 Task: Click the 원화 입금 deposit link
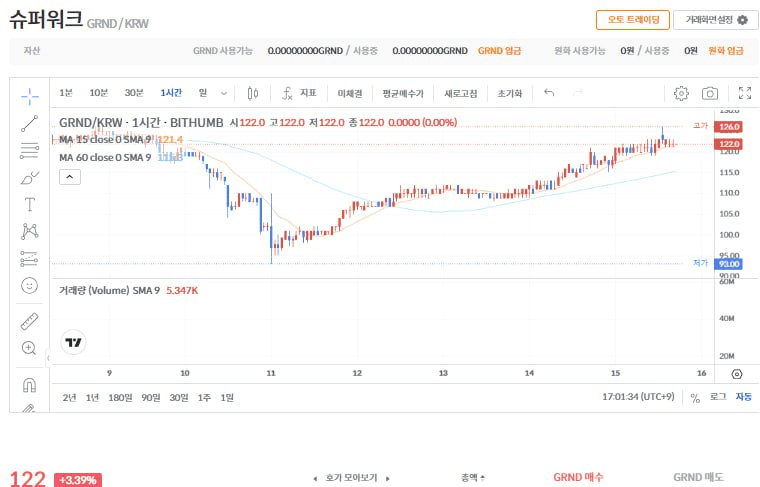coord(726,50)
